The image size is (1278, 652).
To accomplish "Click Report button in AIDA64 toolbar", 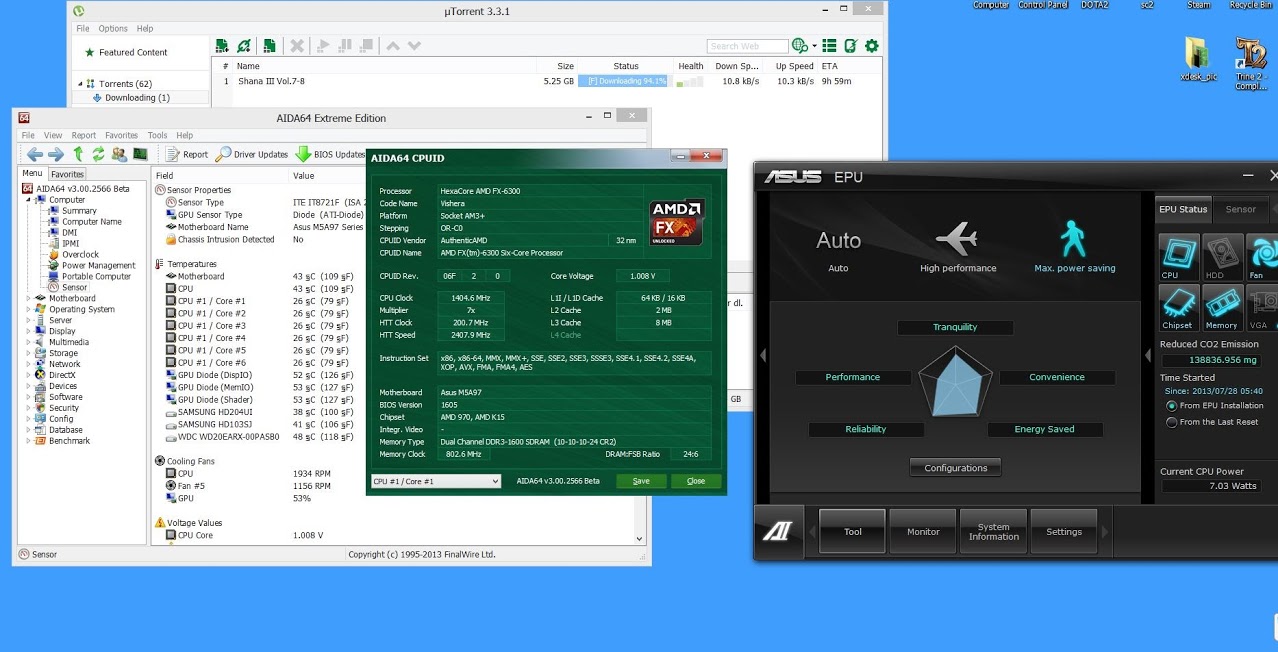I will pos(187,154).
